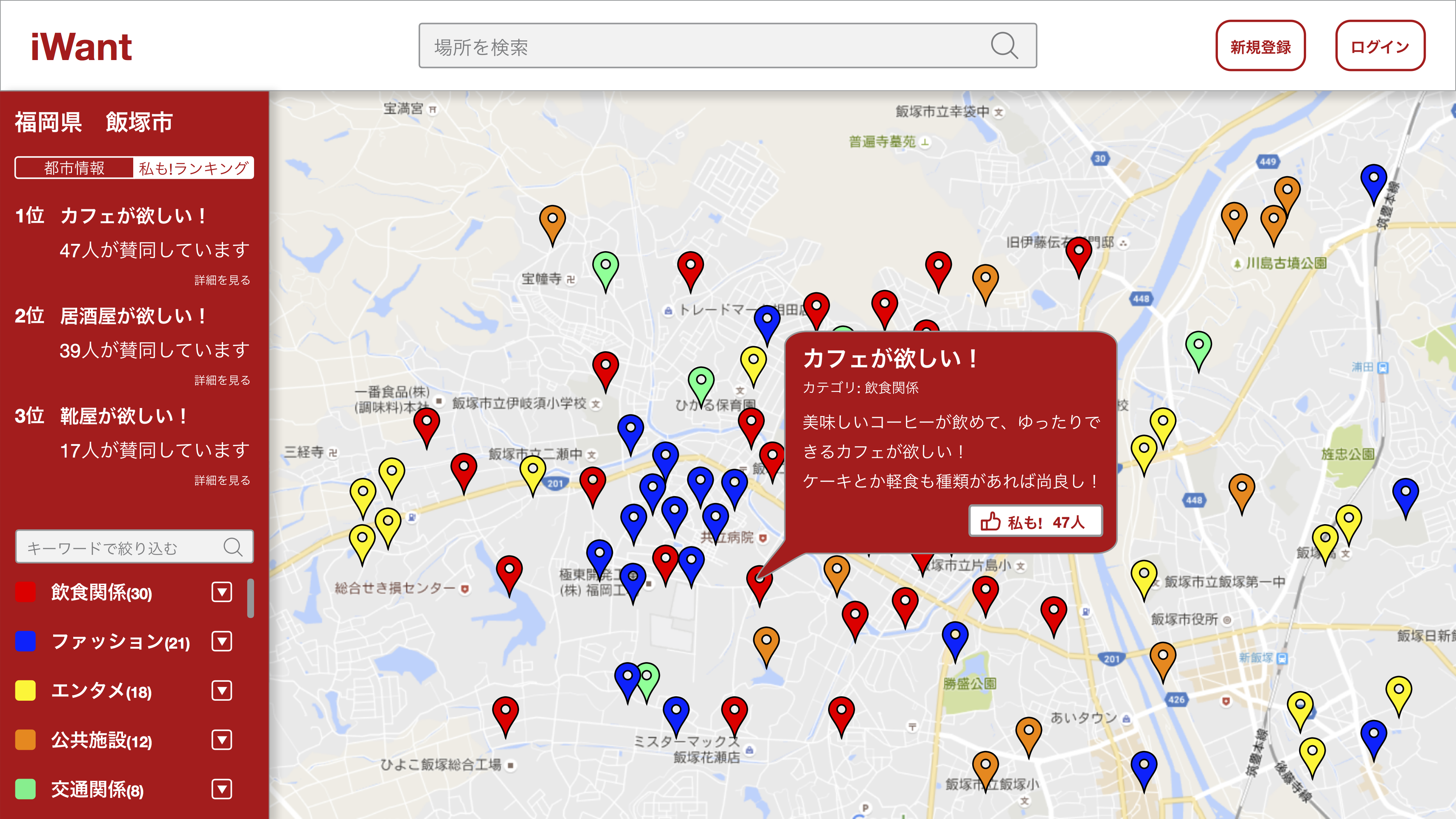Expand the 公共施設(12) category
The height and width of the screenshot is (819, 1456).
pos(222,740)
